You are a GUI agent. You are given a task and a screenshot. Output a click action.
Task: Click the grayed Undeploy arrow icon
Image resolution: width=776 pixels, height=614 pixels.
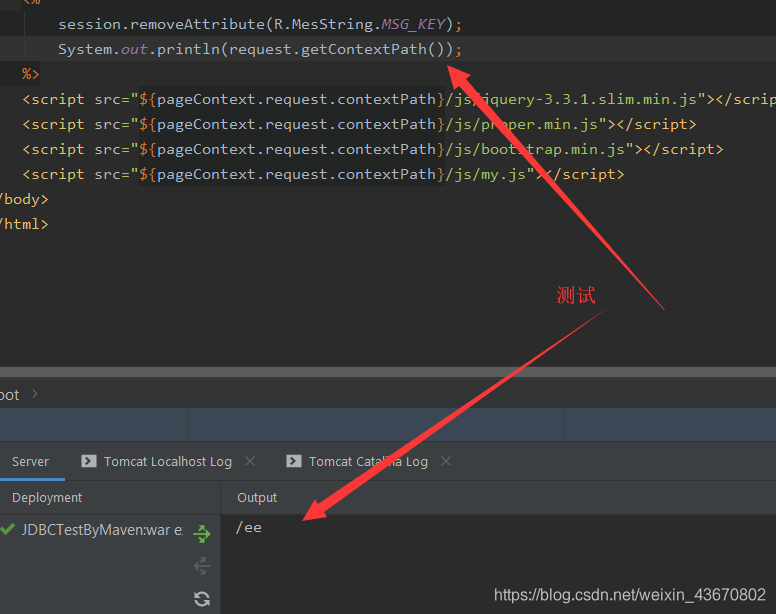pos(202,566)
